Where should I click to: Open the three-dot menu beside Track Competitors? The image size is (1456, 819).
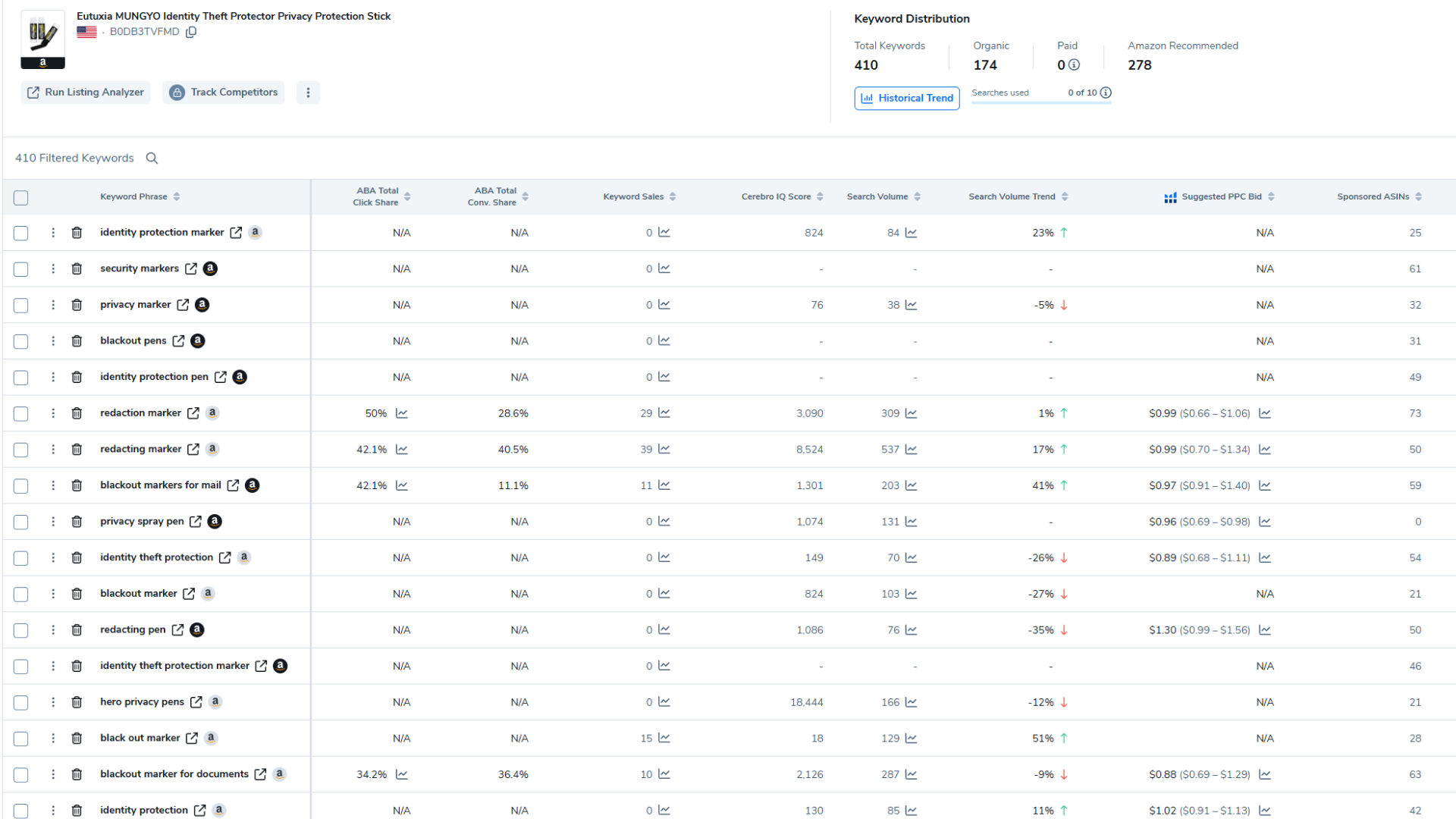[308, 93]
